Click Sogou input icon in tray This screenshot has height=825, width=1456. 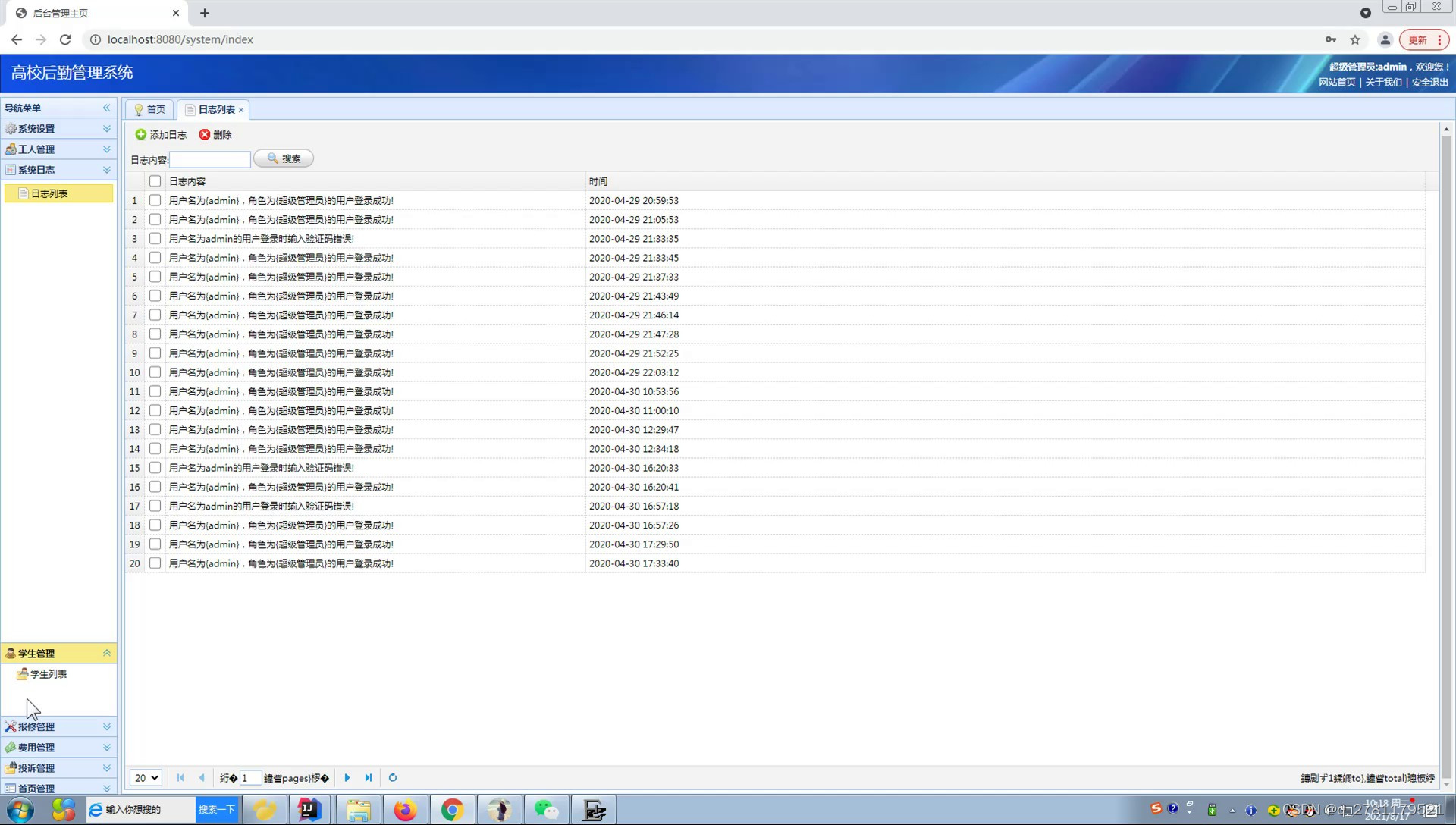[x=1156, y=809]
